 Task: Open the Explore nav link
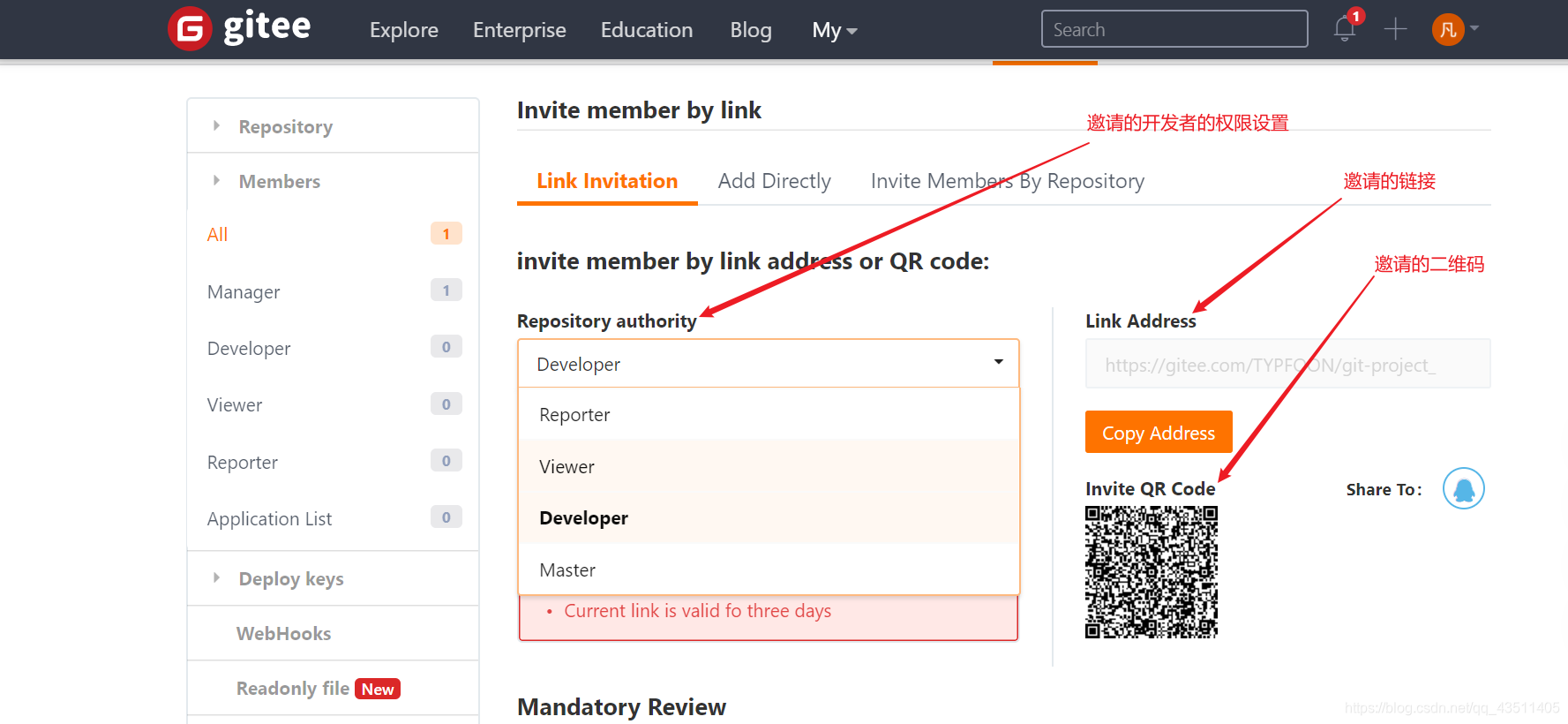(x=403, y=30)
